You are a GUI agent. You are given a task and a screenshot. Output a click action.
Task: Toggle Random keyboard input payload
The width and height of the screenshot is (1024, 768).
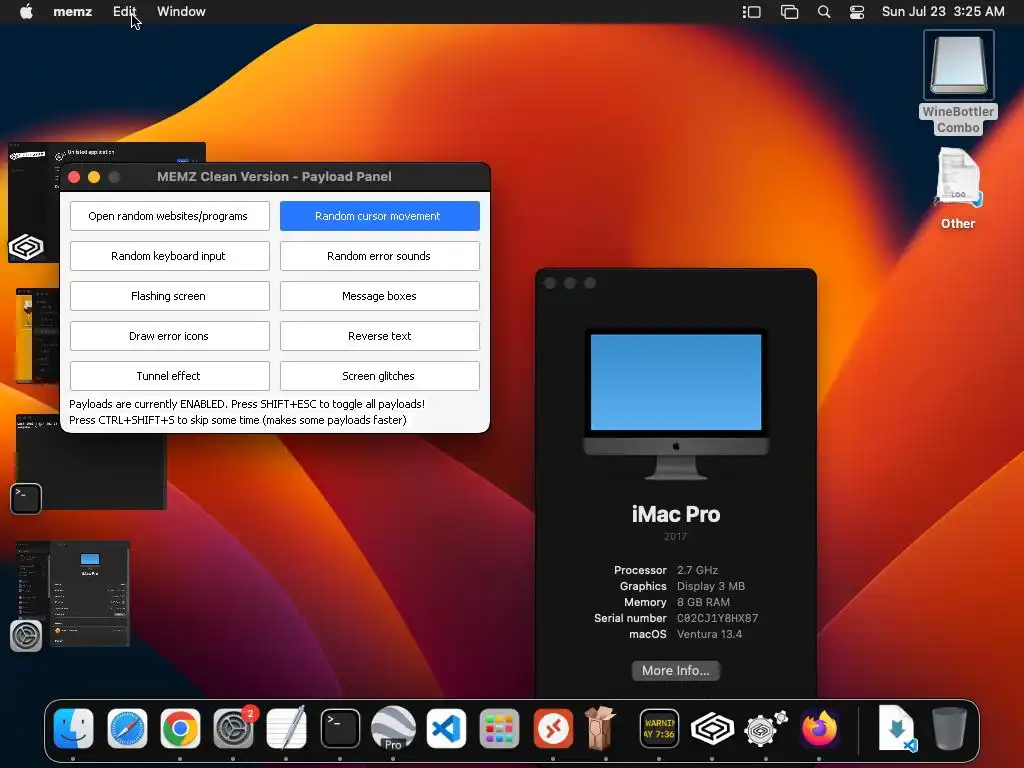pos(169,256)
